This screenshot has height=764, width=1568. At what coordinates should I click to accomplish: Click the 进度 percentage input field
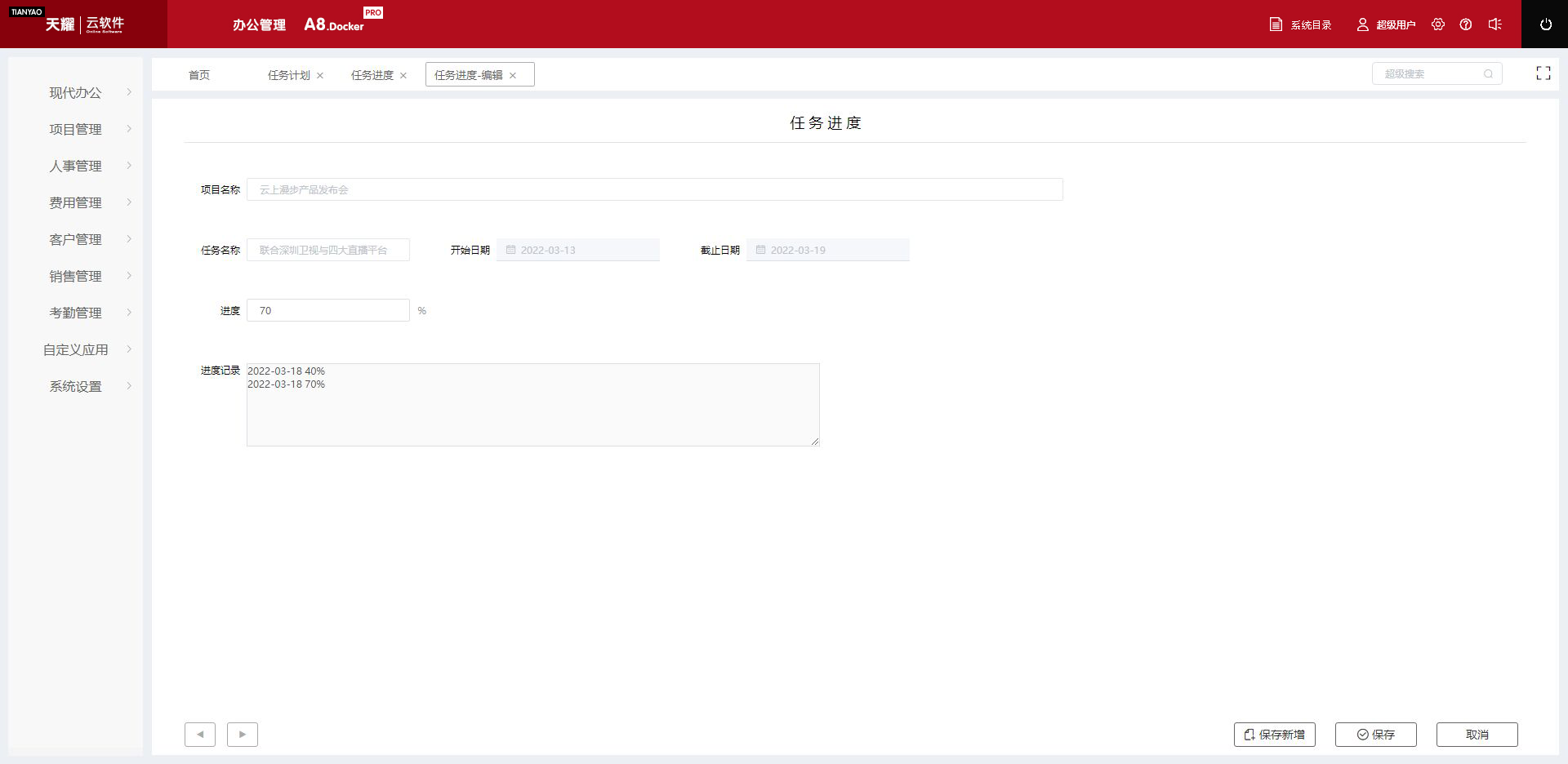327,311
